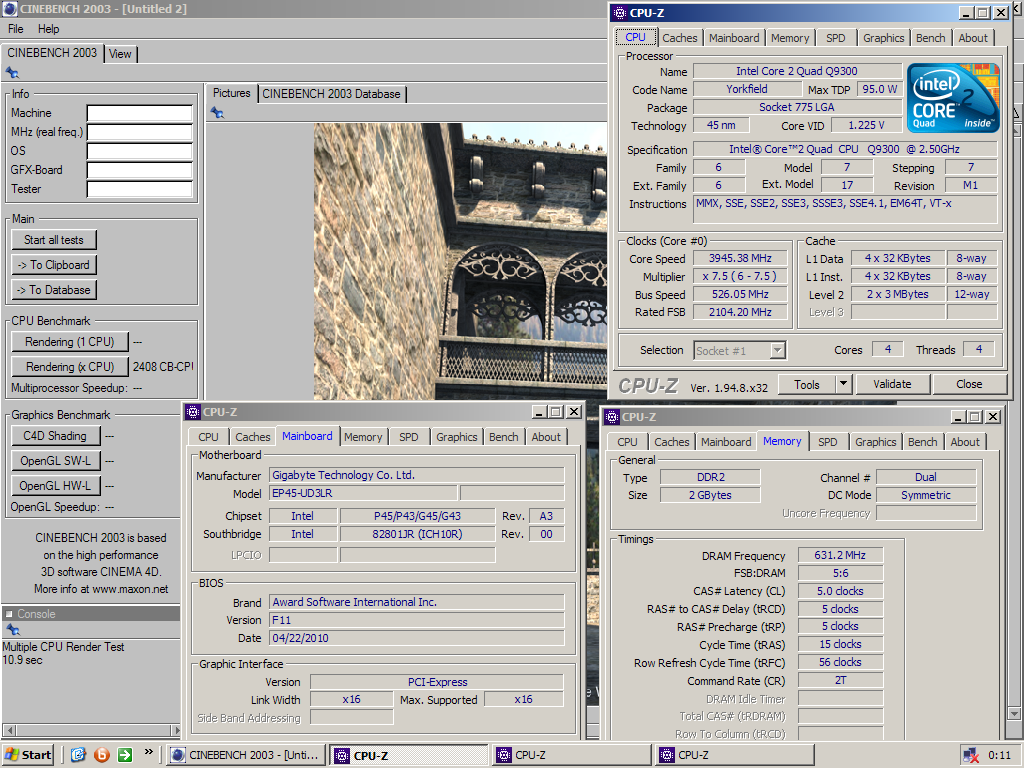
Task: Open Bench tab in top CPU-Z window
Action: pyautogui.click(x=930, y=38)
